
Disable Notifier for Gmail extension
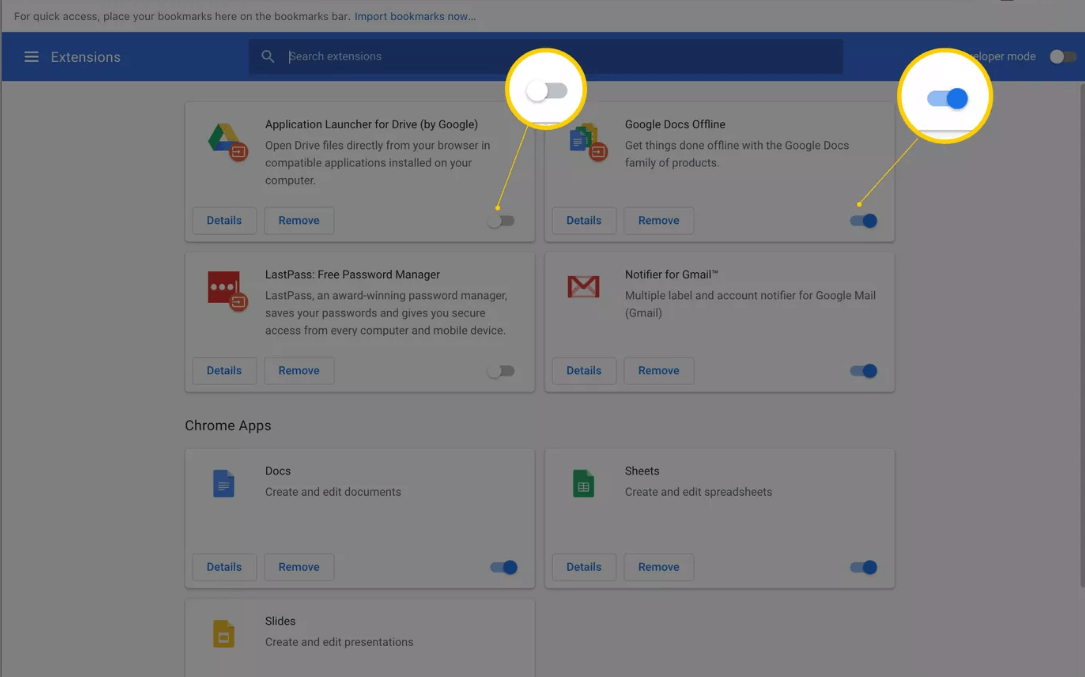coord(864,371)
